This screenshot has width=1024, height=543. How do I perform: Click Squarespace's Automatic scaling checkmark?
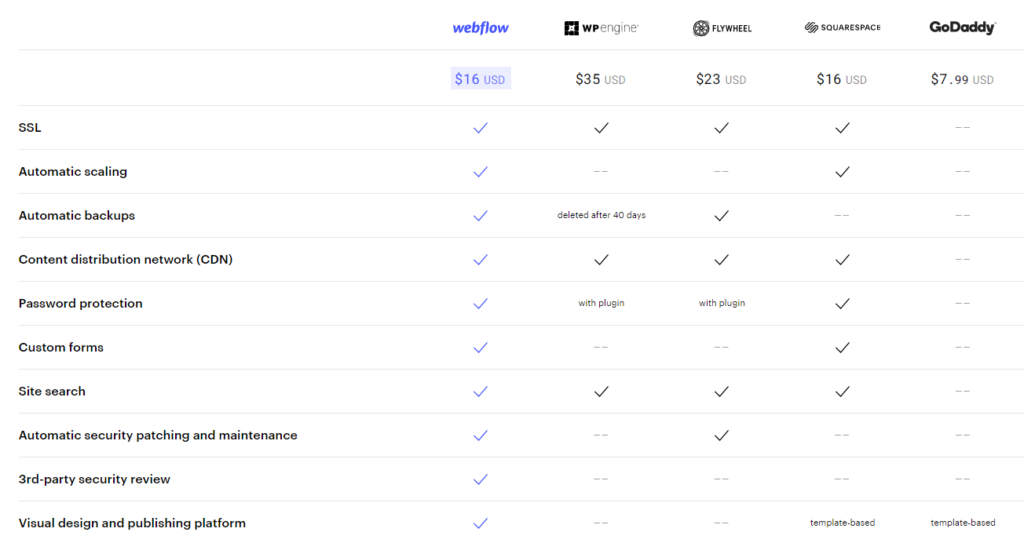(x=842, y=172)
